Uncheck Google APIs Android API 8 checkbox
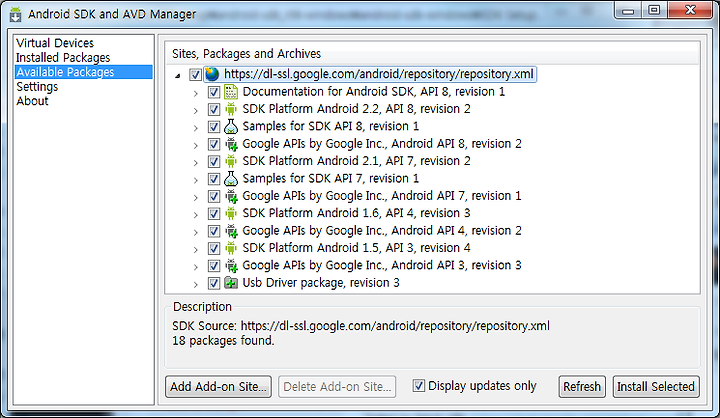The height and width of the screenshot is (418, 720). [x=214, y=144]
